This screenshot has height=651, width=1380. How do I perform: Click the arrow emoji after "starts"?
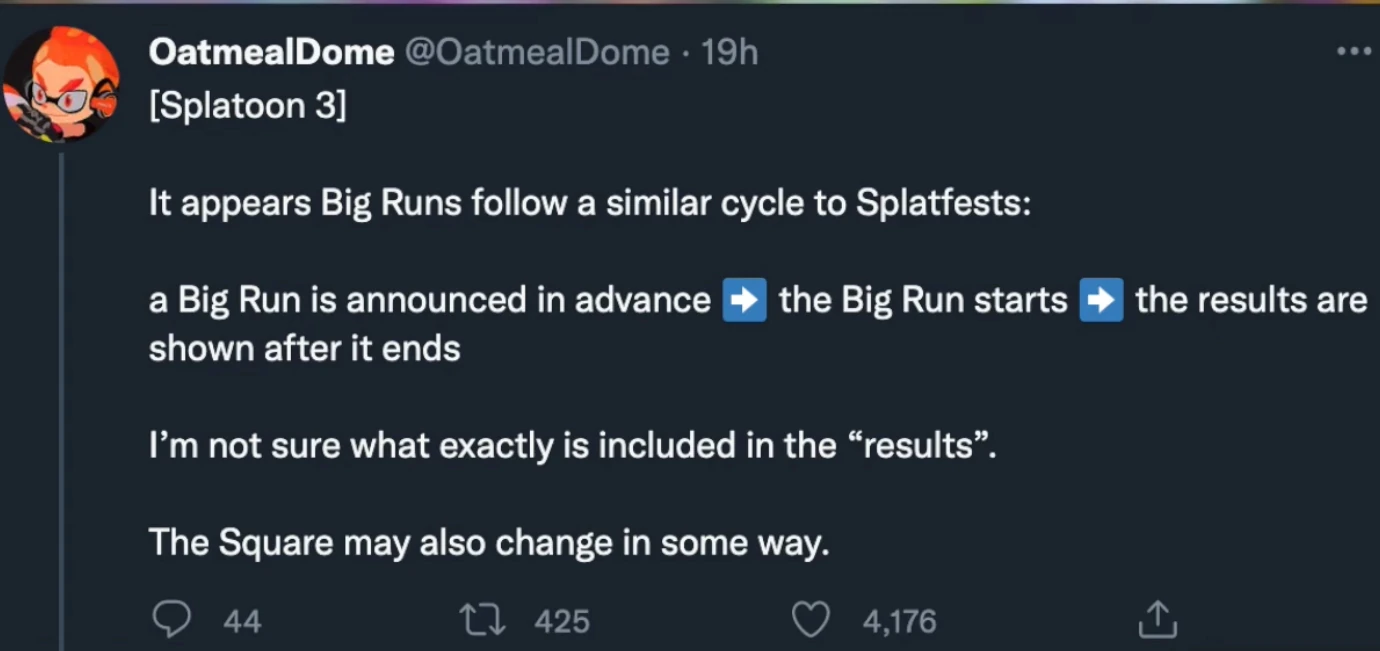(x=1101, y=300)
